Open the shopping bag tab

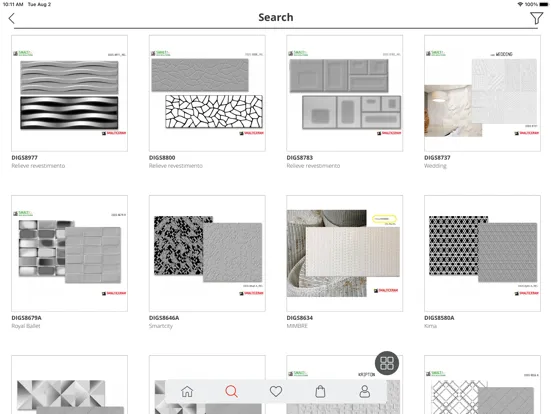point(320,391)
